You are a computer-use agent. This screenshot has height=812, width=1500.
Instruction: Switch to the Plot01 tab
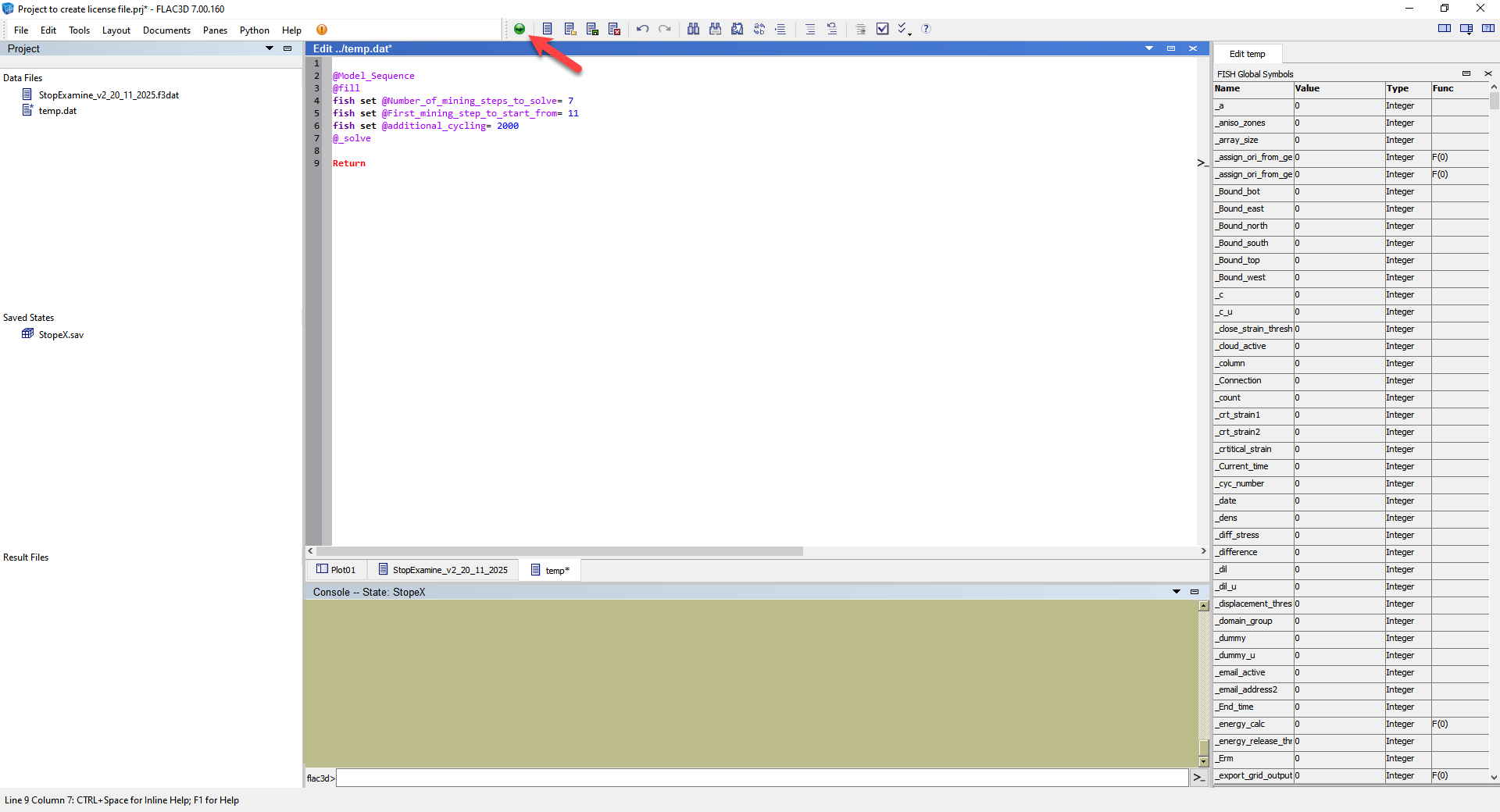click(336, 570)
